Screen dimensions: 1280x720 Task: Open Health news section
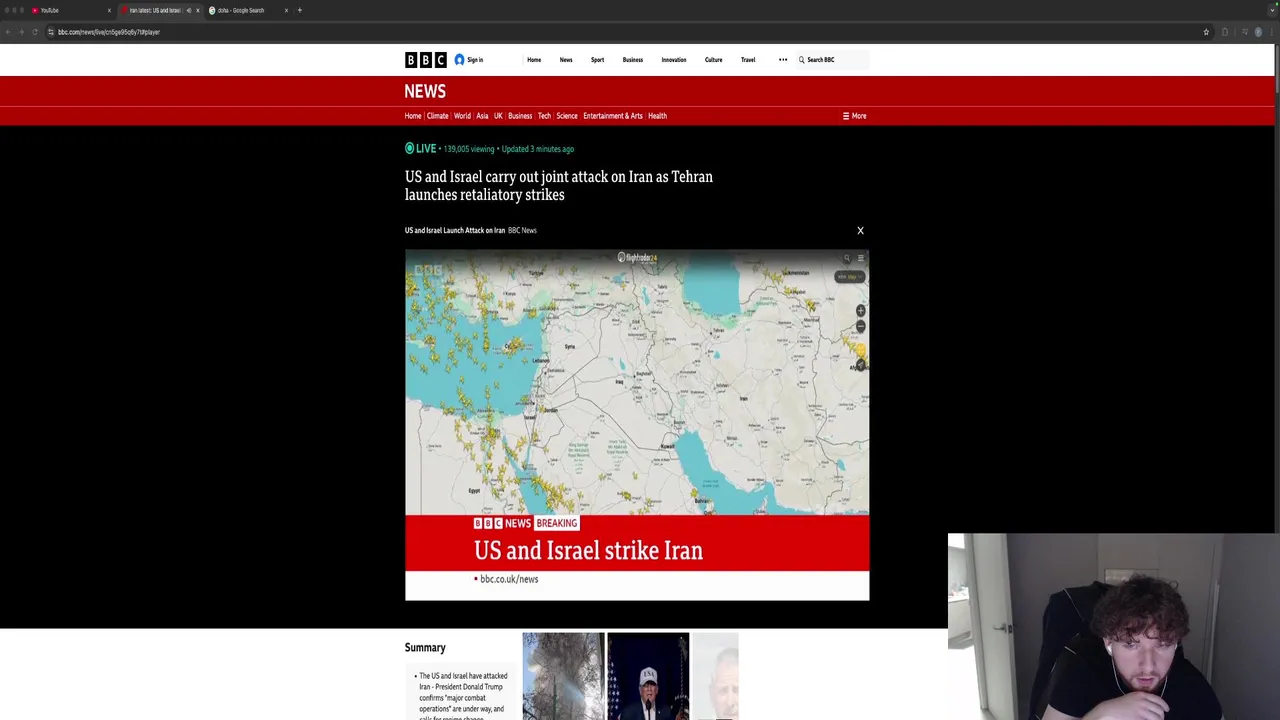coord(657,116)
